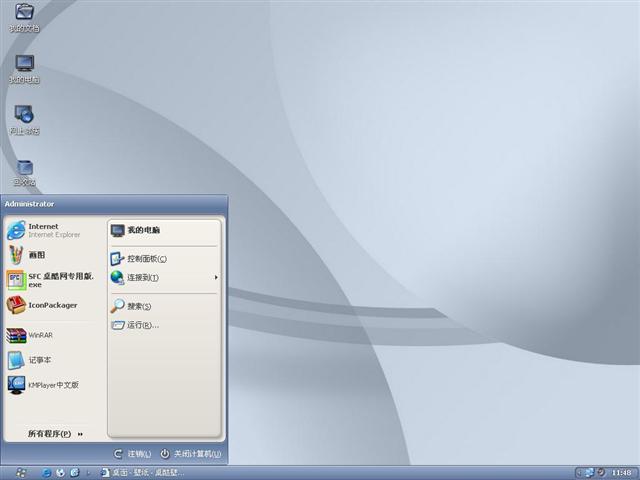Launch Internet Explorer from the Start menu
Screen dimensions: 640x480
55,230
